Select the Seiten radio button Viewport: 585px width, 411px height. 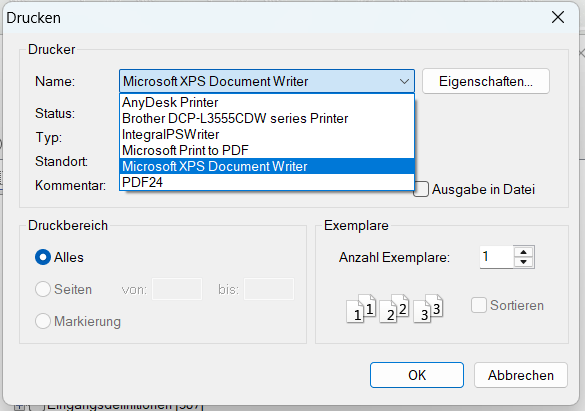[x=43, y=289]
